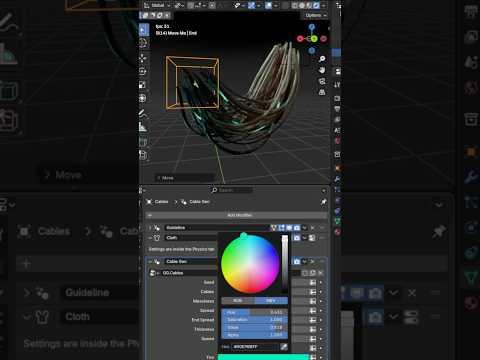Click the Add Modifier button
480x360 pixels.
236,215
